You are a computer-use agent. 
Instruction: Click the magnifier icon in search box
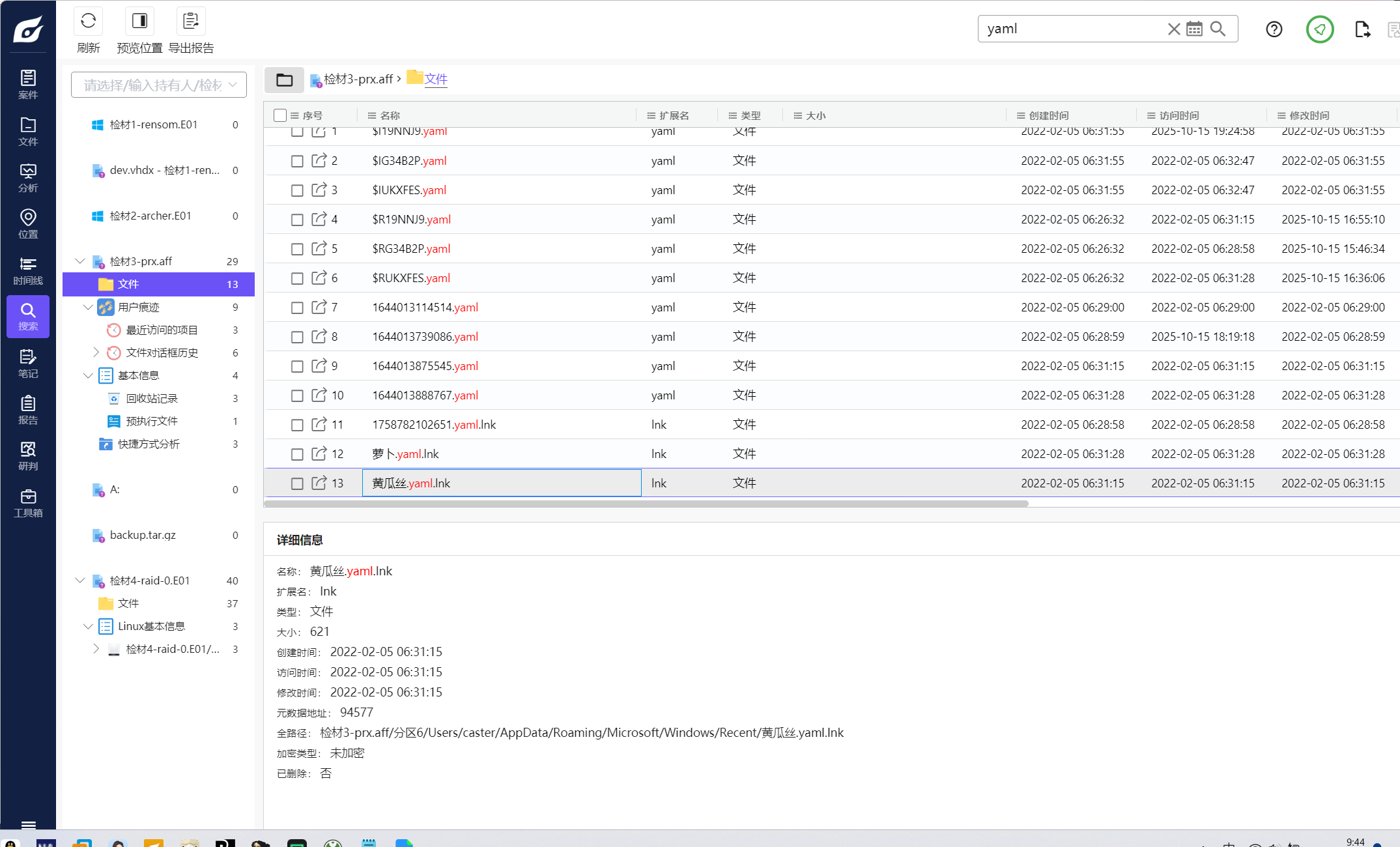pyautogui.click(x=1218, y=29)
